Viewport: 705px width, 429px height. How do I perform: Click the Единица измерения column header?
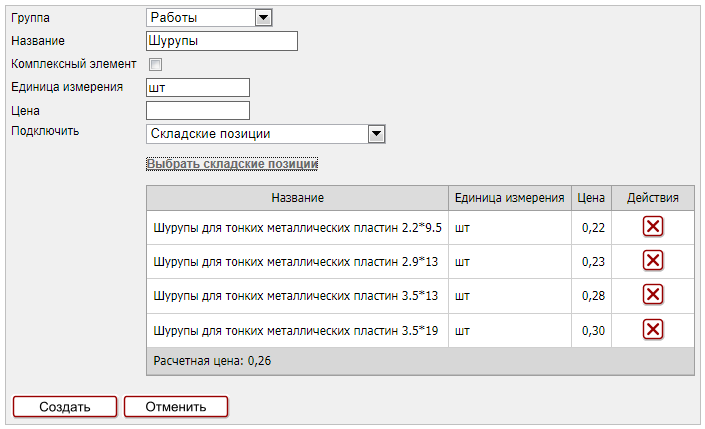[509, 198]
